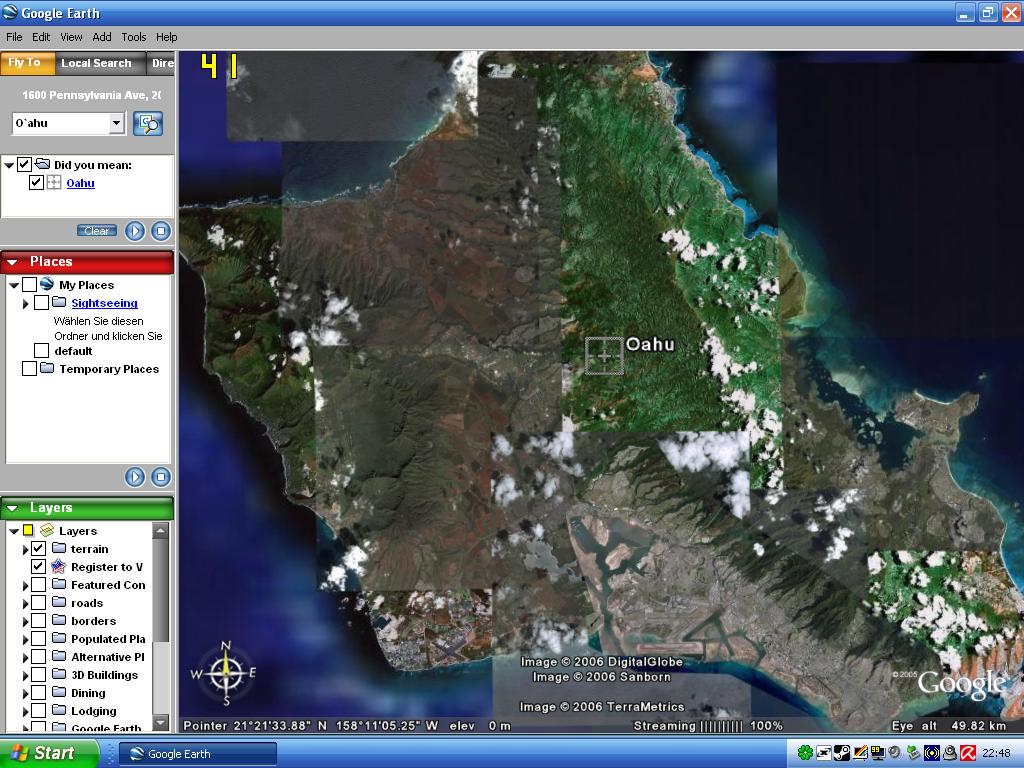Image resolution: width=1024 pixels, height=768 pixels.
Task: Check the Layers root yellow checkbox
Action: click(x=28, y=530)
